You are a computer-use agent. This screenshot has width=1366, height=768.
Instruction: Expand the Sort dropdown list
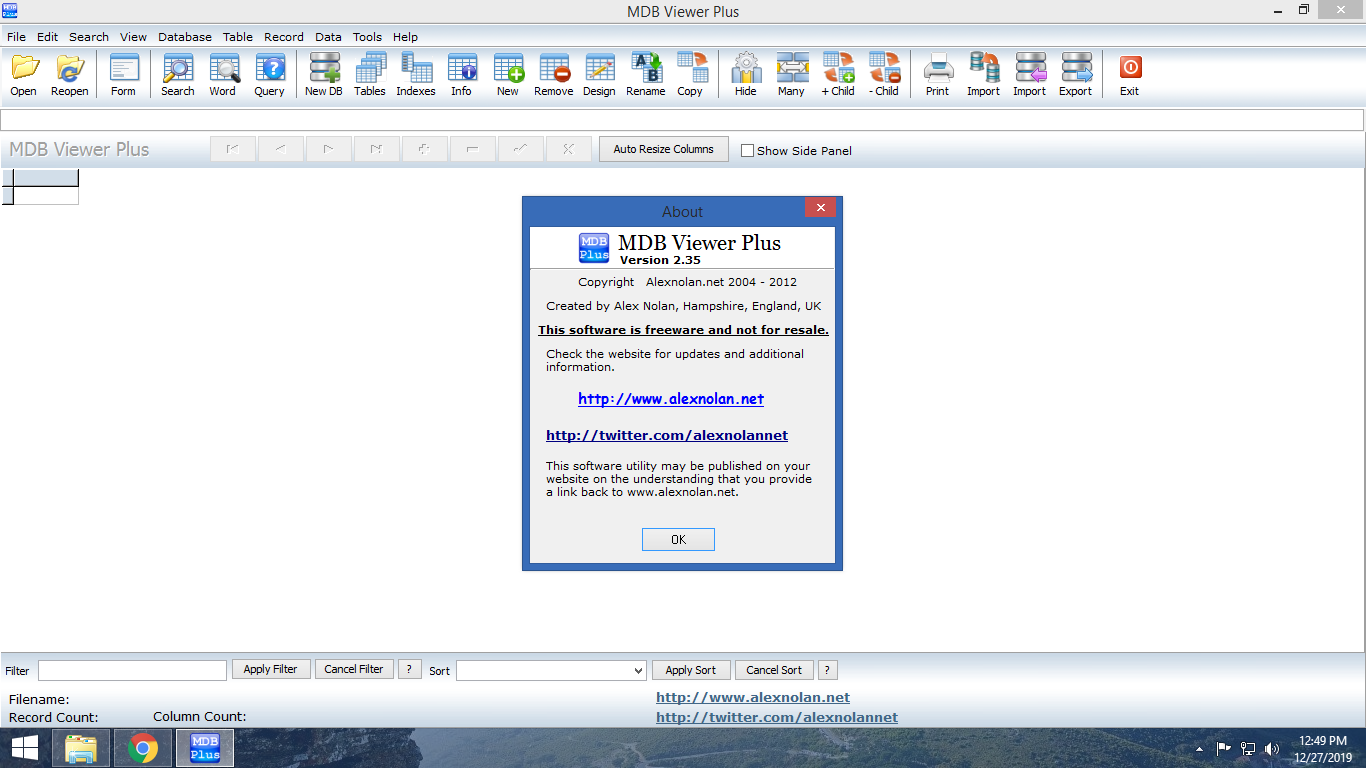[639, 670]
